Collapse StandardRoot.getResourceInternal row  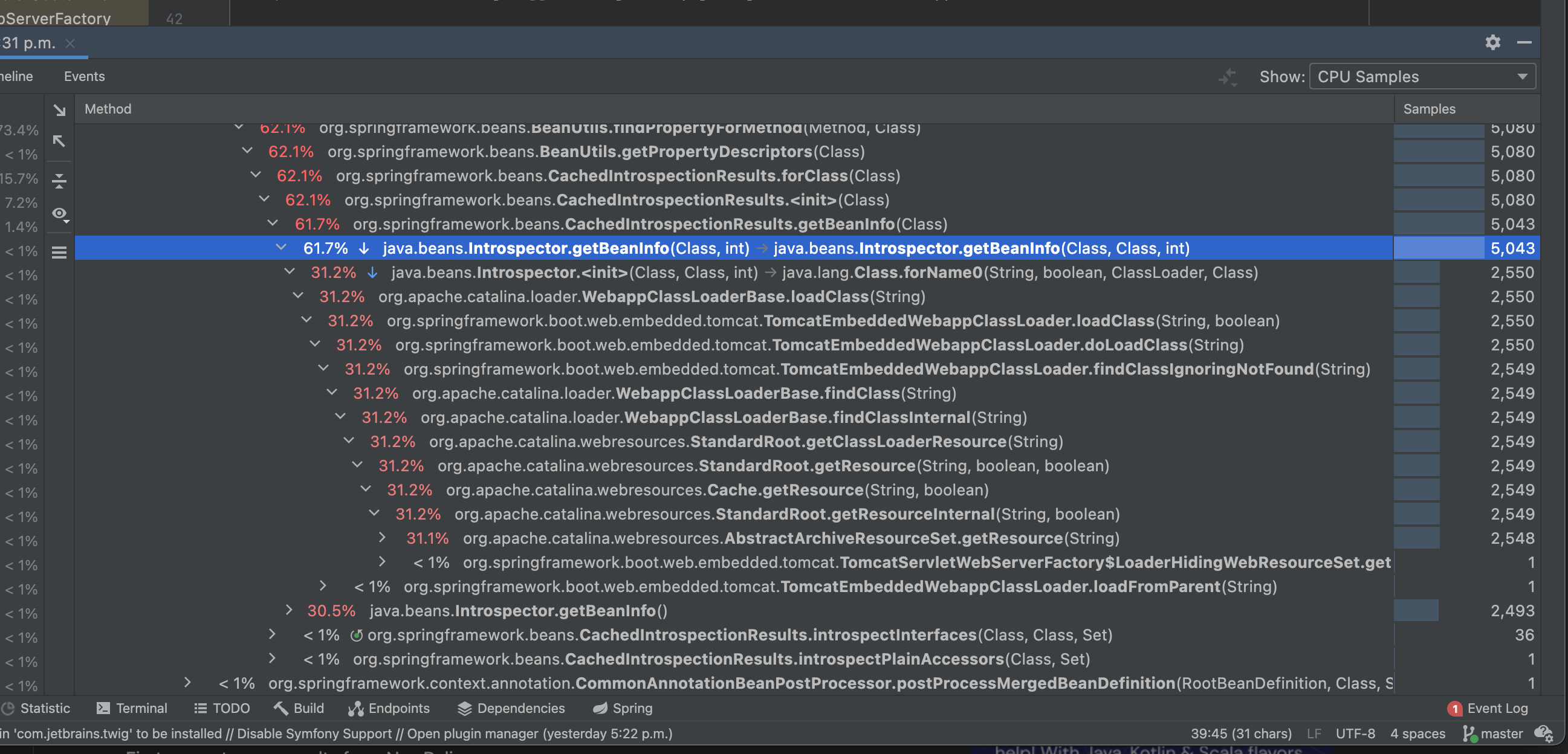tap(374, 513)
